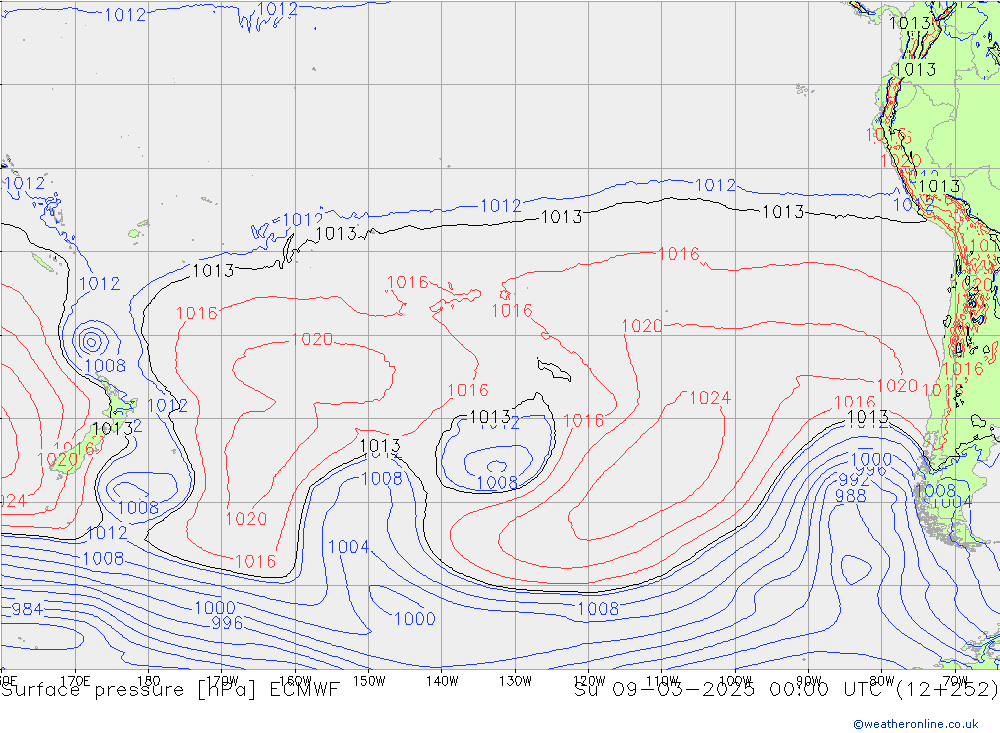The width and height of the screenshot is (1000, 733).
Task: Click the 100W longitude label
Action: (735, 681)
